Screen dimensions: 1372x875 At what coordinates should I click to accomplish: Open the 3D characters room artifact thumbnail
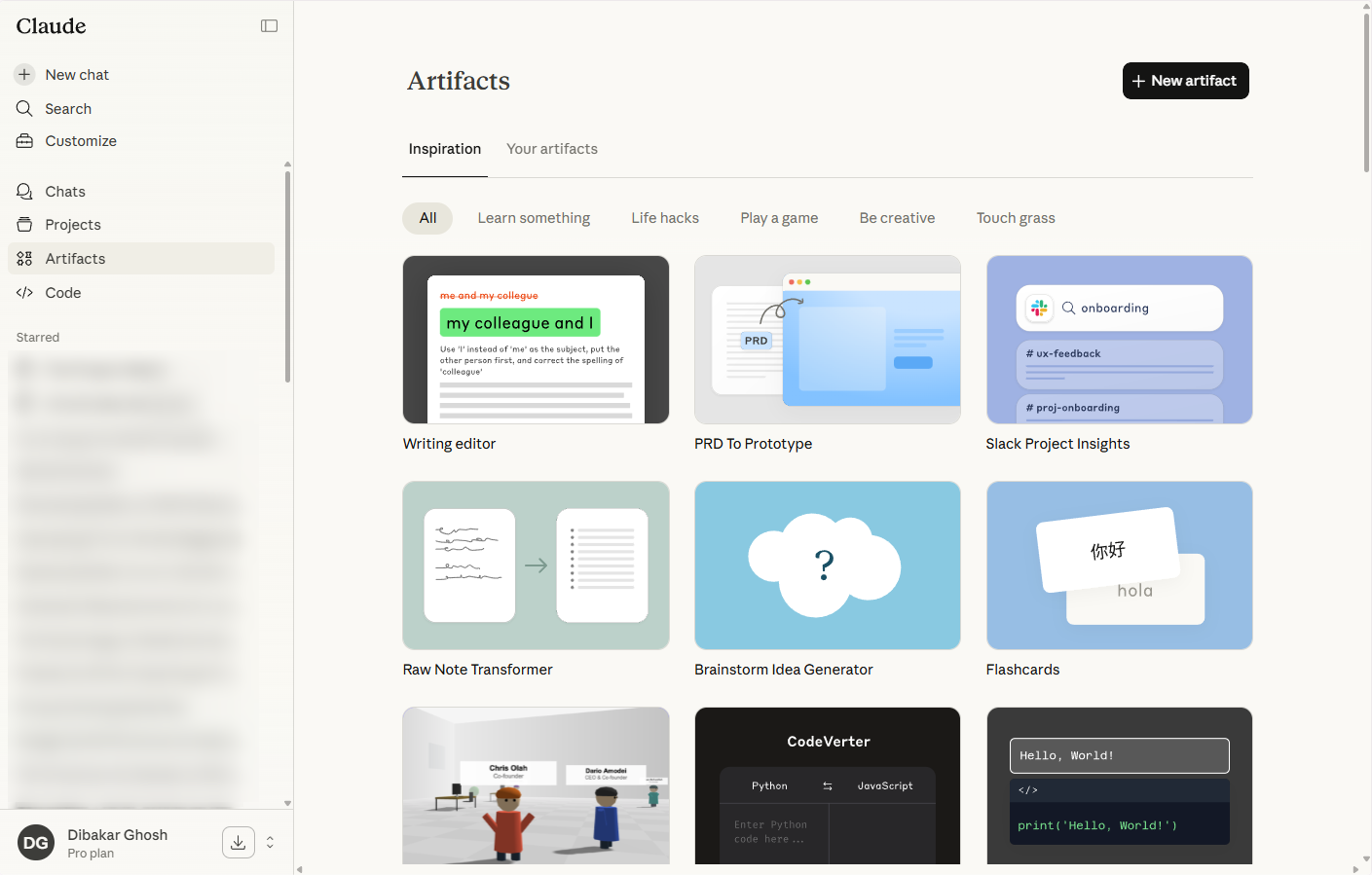tap(536, 785)
